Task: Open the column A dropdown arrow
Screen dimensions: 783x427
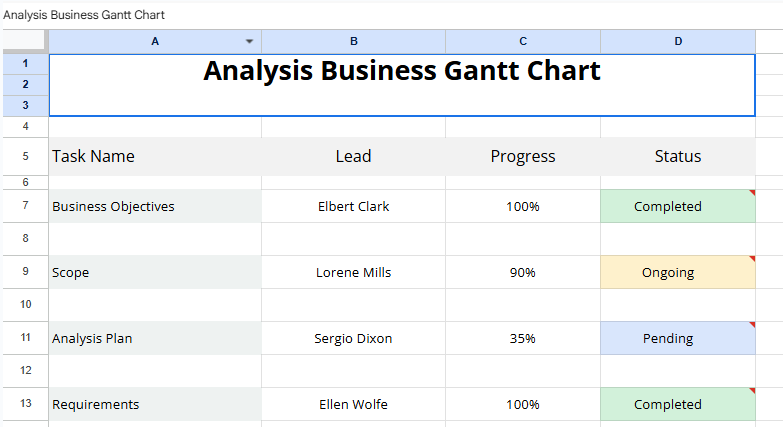Action: click(x=249, y=41)
